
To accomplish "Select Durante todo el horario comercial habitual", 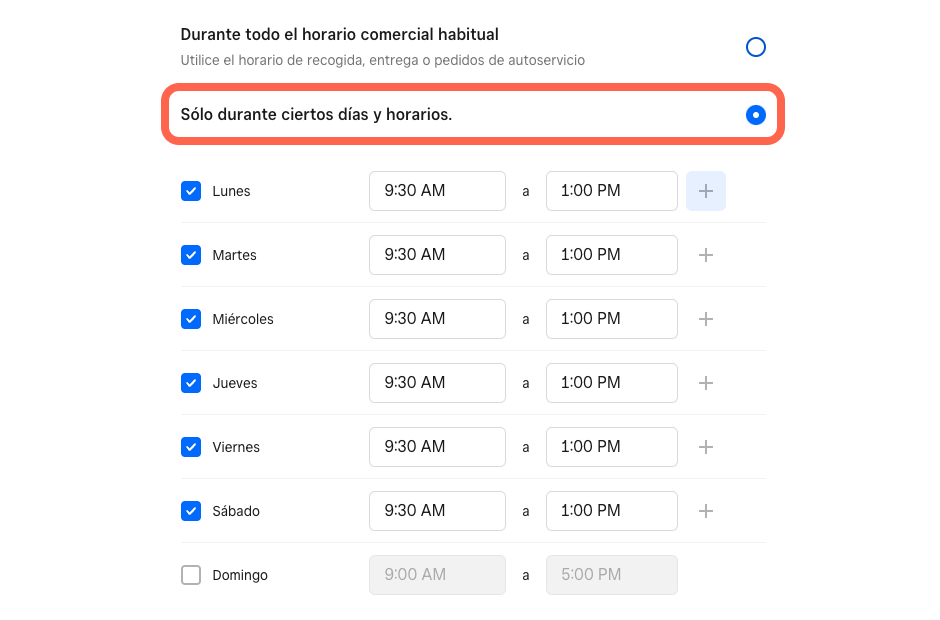I will [x=755, y=47].
